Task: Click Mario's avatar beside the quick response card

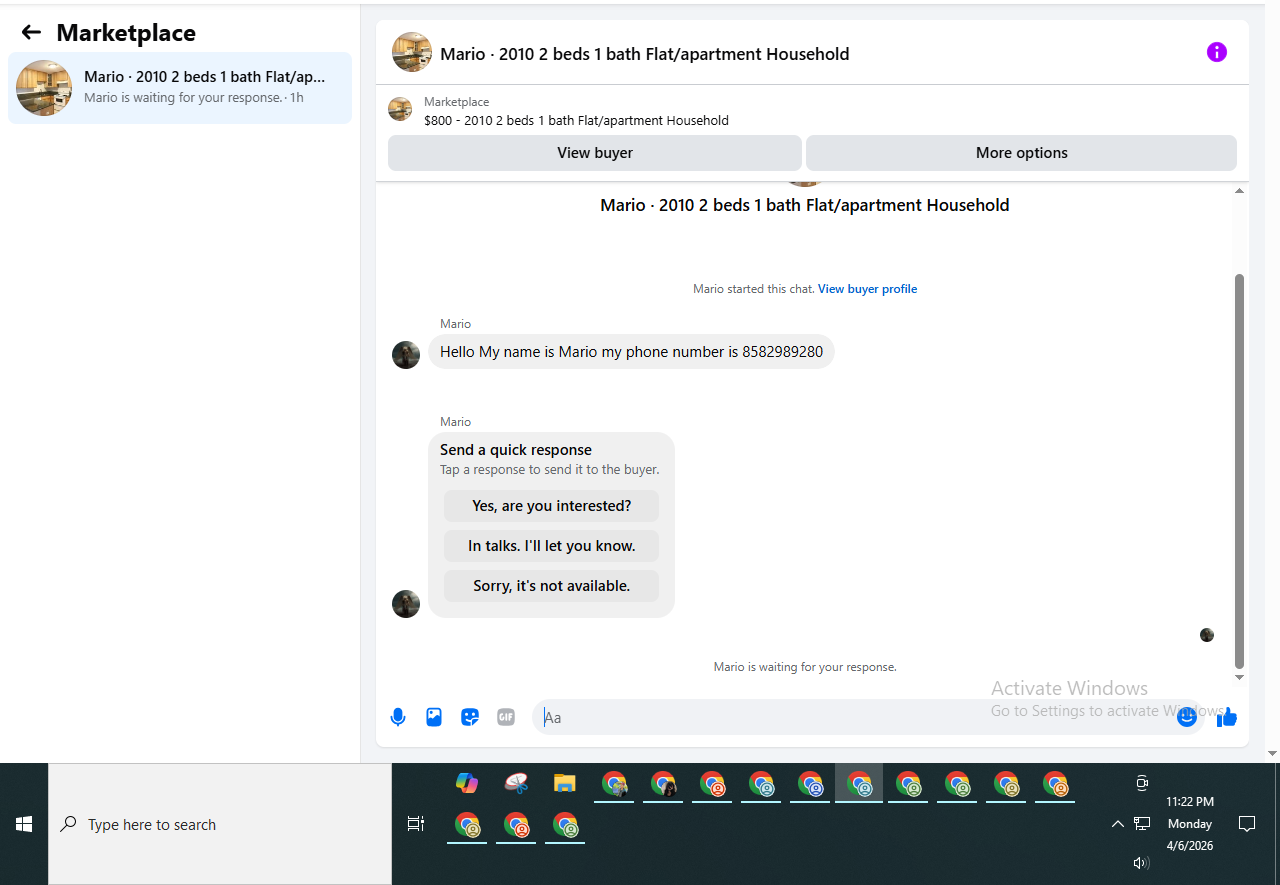Action: click(406, 604)
